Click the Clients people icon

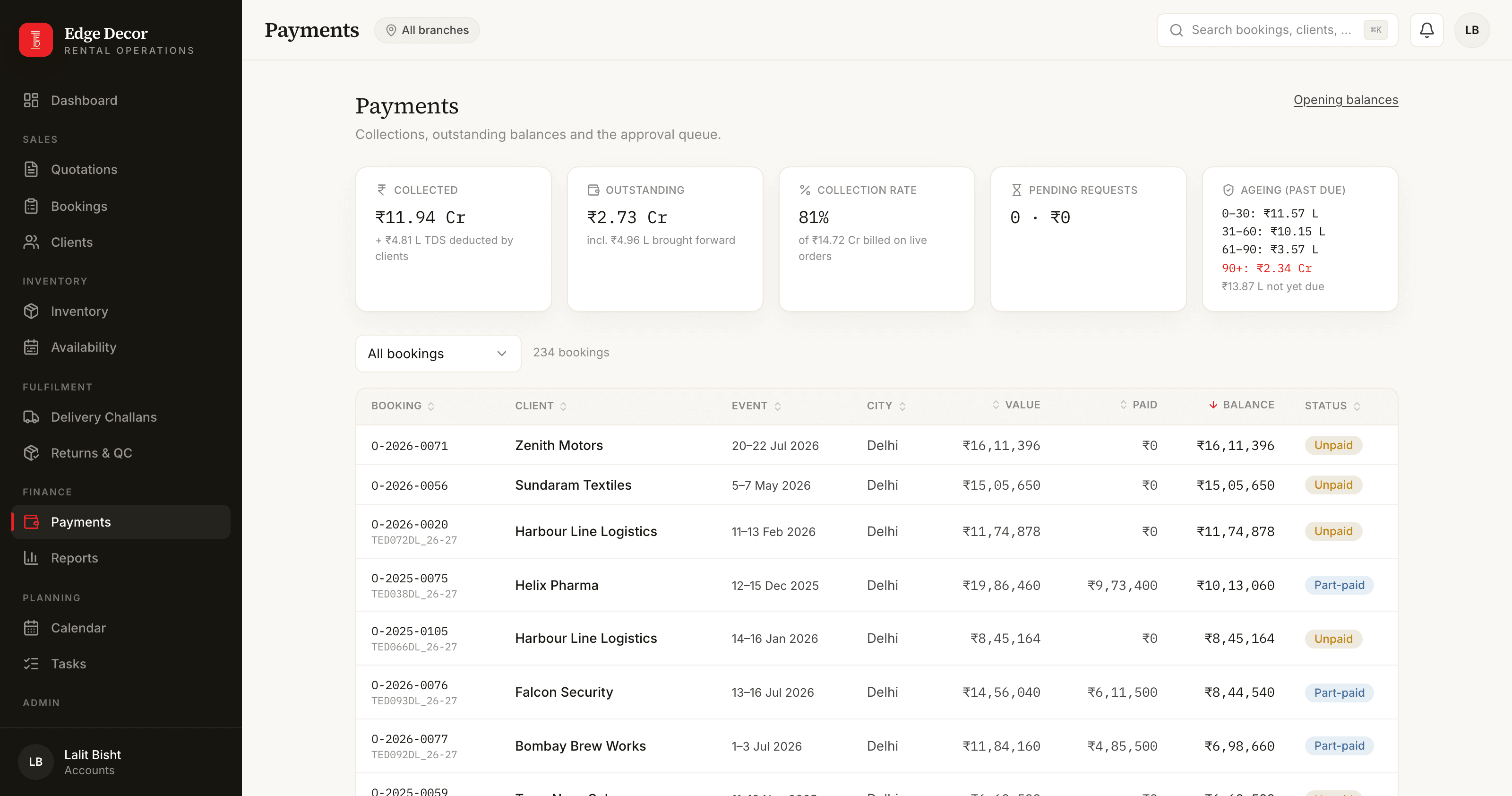click(x=31, y=242)
